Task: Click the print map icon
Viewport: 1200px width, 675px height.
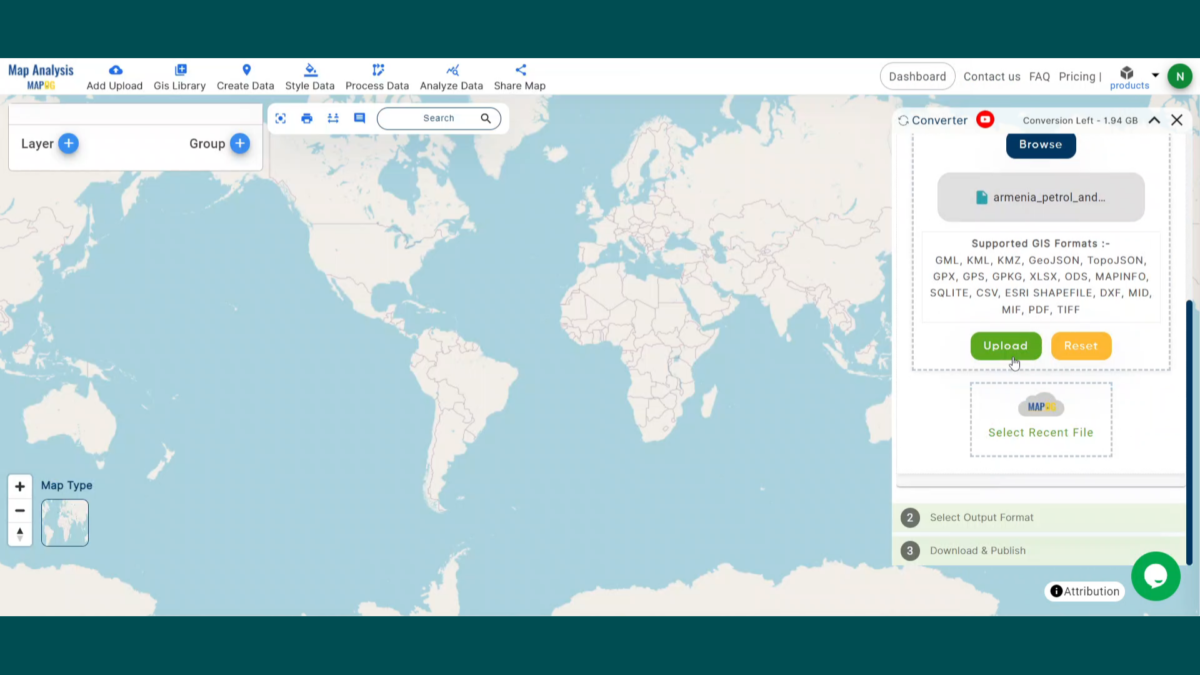Action: (307, 118)
